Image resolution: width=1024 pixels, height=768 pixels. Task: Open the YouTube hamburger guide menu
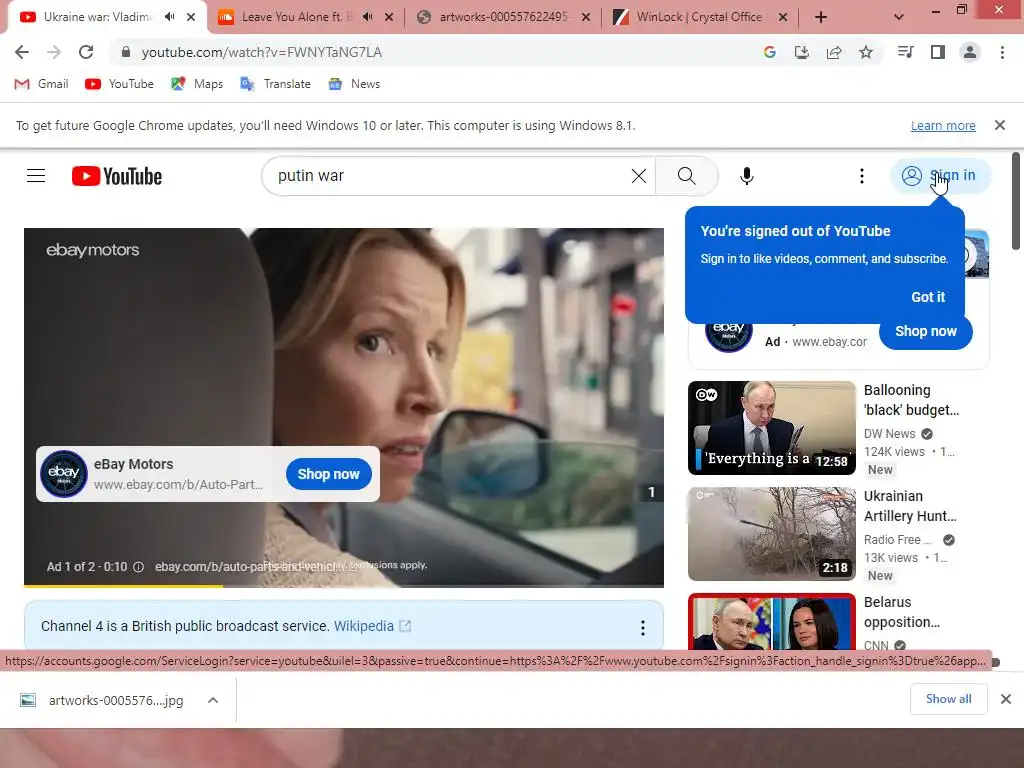coord(36,176)
